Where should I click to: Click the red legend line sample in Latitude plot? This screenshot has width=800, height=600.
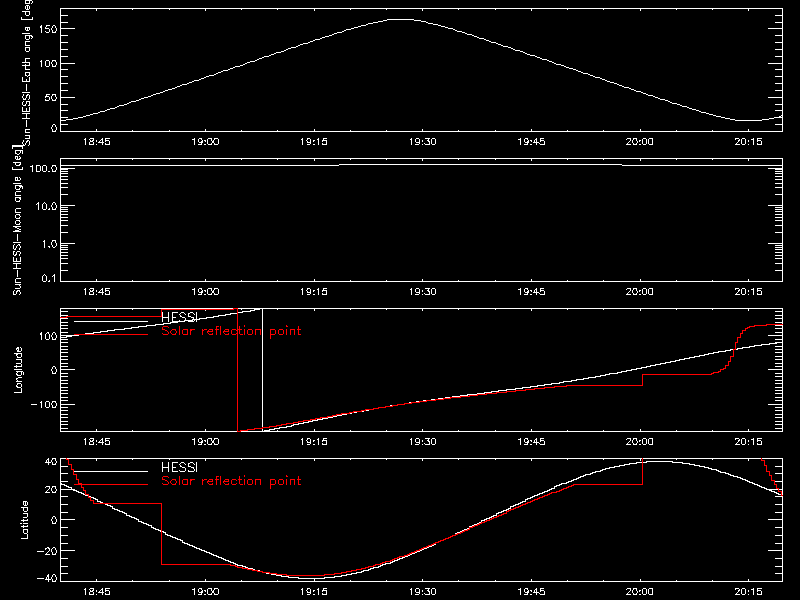pyautogui.click(x=111, y=485)
